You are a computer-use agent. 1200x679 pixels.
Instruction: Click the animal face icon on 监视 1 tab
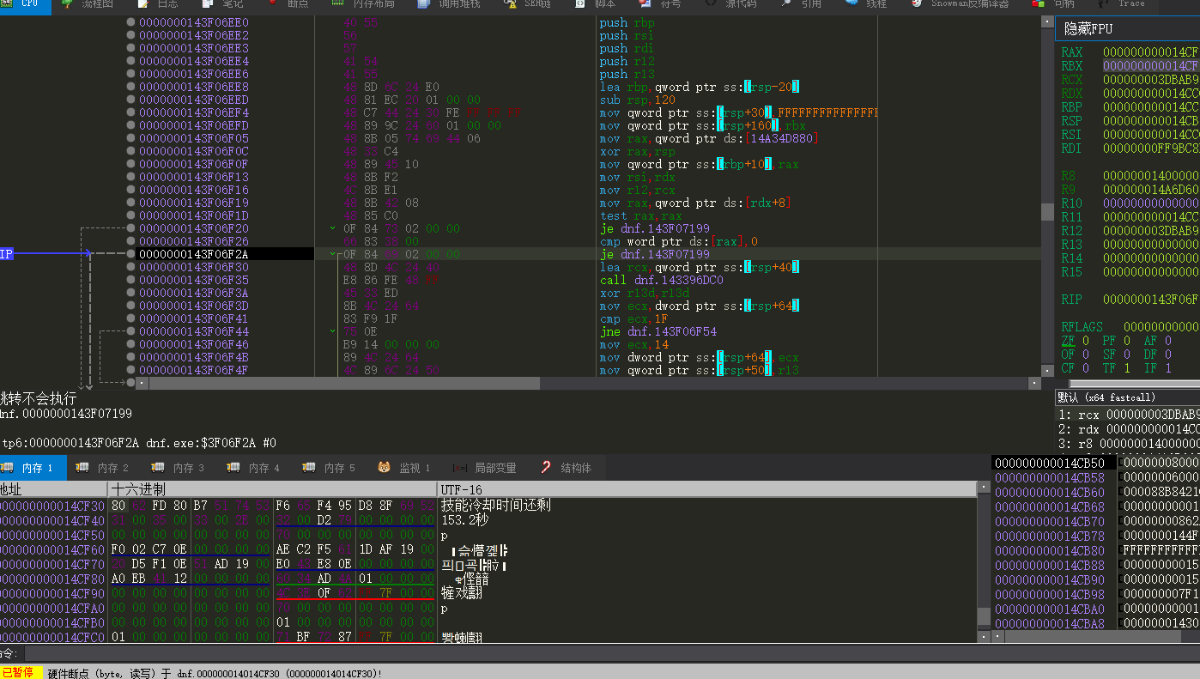pos(384,467)
